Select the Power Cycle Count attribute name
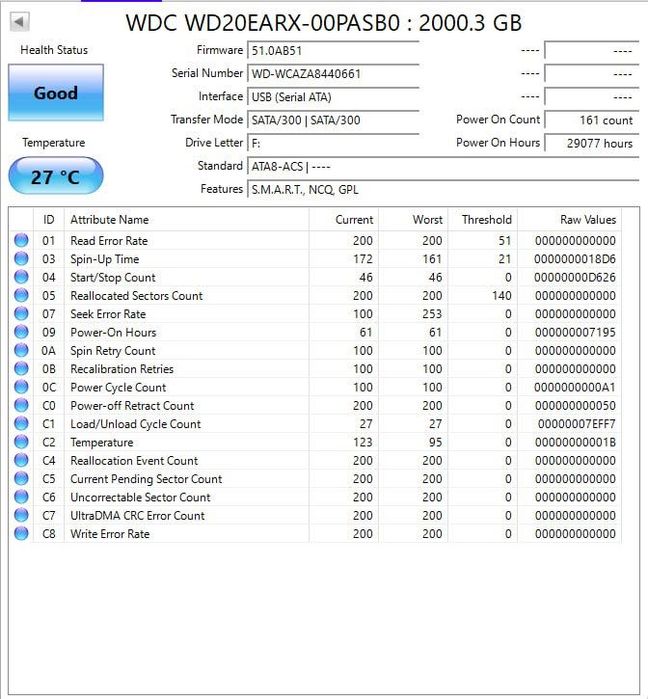The height and width of the screenshot is (699, 648). pyautogui.click(x=118, y=387)
